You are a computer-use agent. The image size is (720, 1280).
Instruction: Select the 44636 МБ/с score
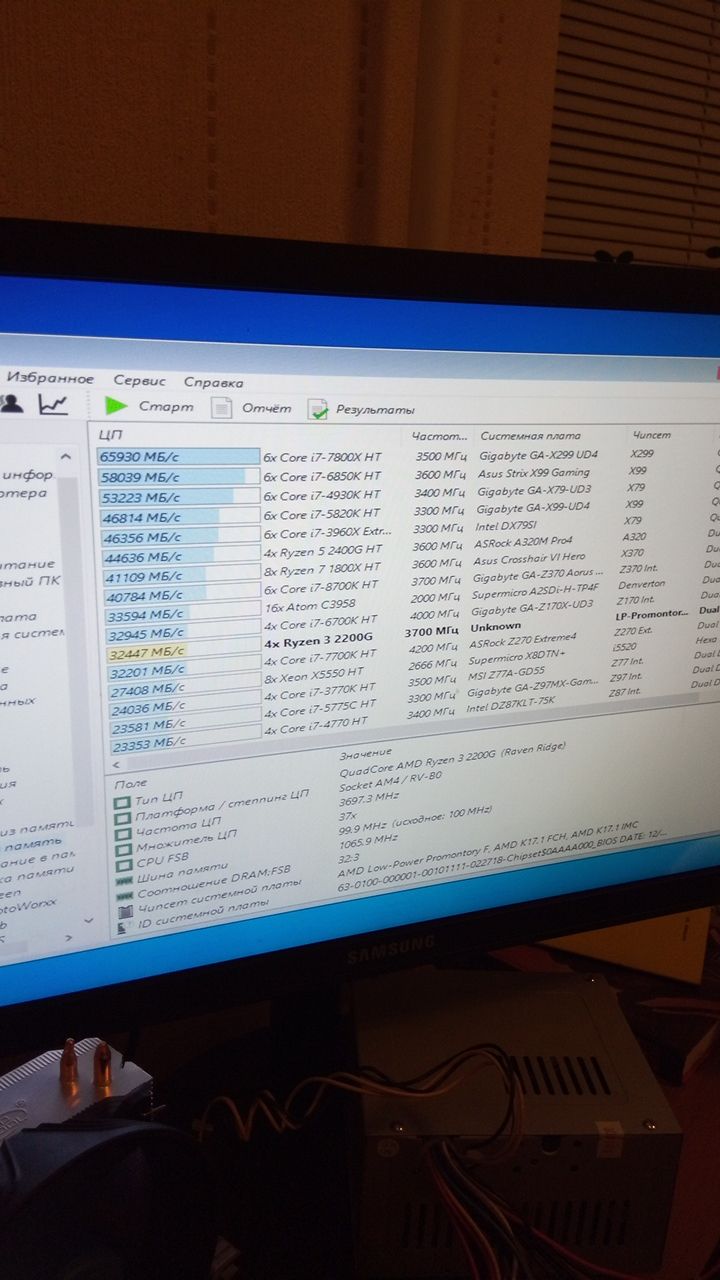click(x=141, y=557)
